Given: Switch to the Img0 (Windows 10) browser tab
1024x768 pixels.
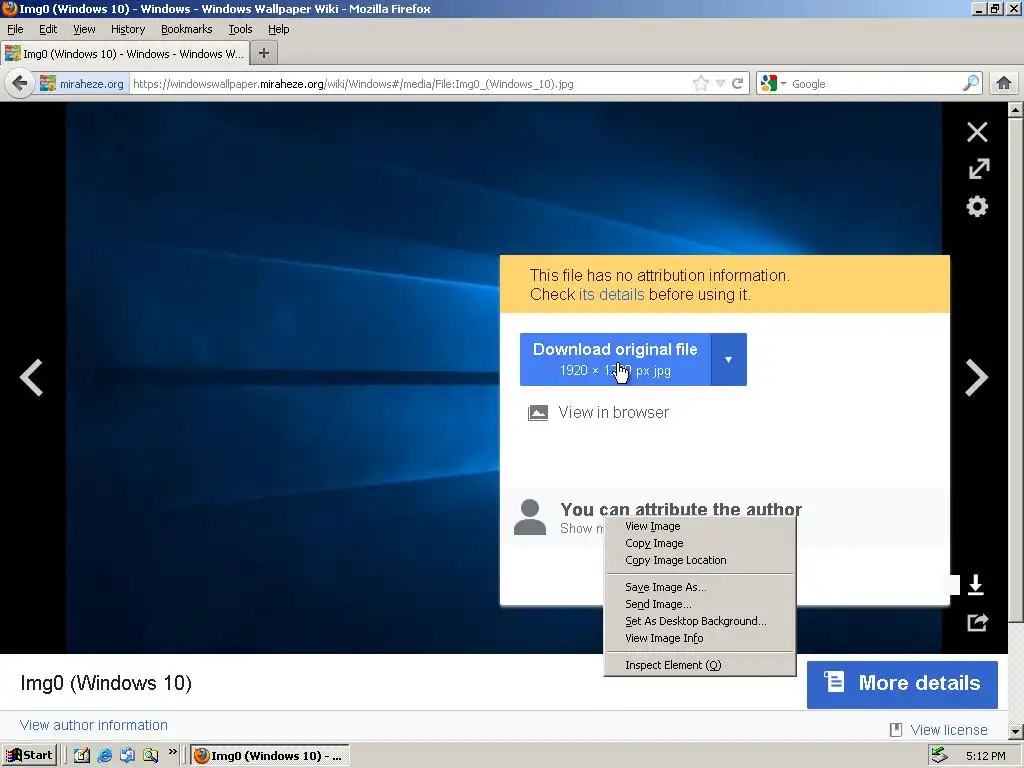Looking at the screenshot, I should tap(125, 54).
